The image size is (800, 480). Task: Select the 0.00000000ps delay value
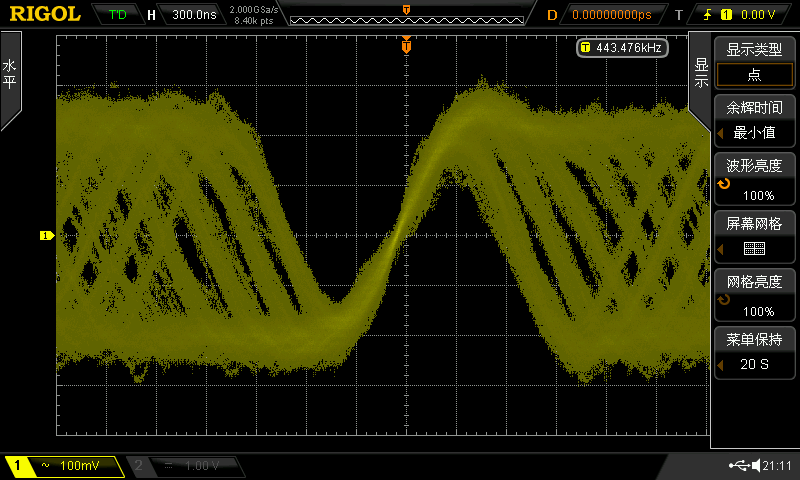(612, 14)
